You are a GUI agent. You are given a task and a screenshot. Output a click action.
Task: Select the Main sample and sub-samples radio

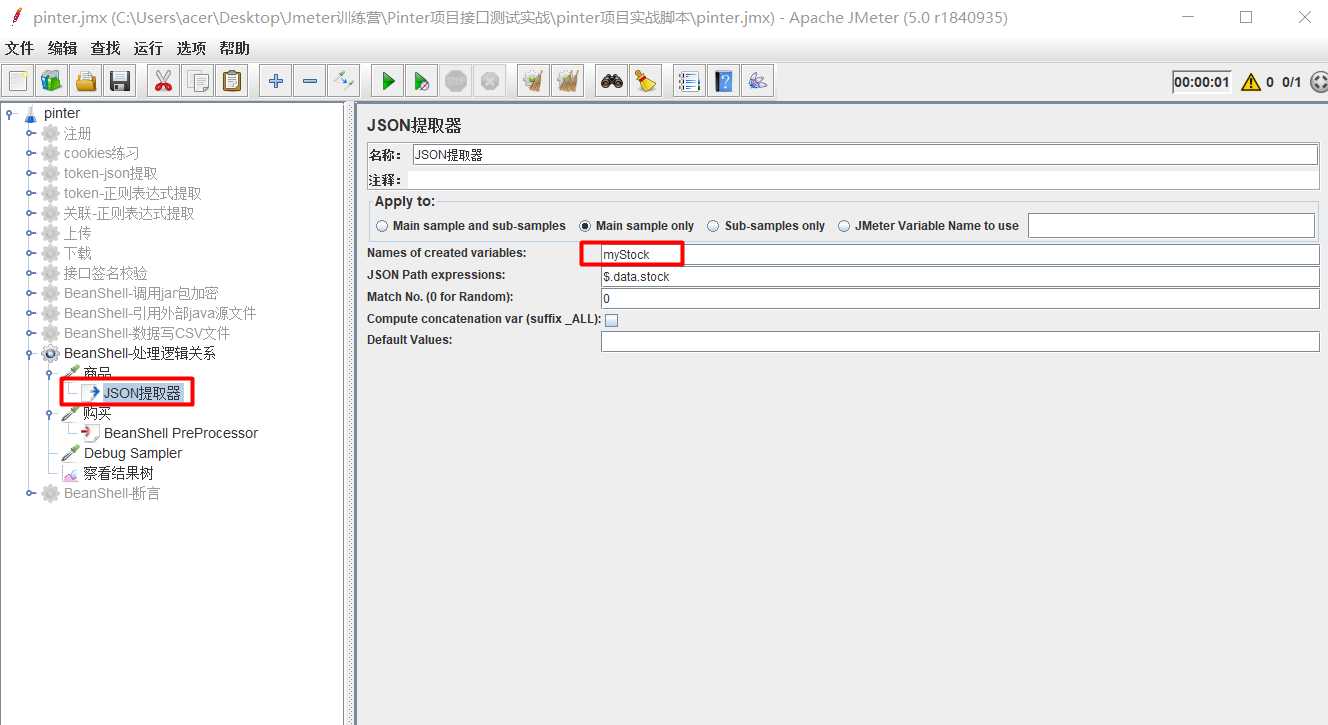(382, 226)
